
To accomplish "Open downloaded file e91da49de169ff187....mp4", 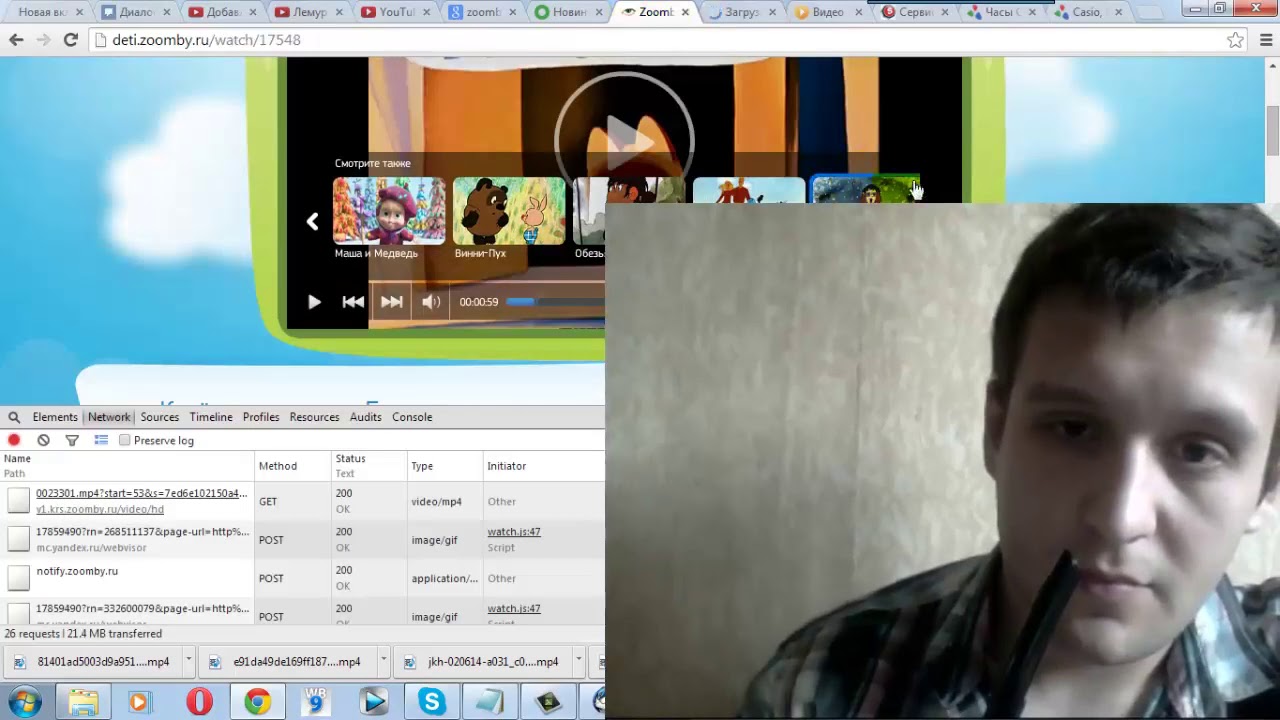I will click(x=288, y=662).
